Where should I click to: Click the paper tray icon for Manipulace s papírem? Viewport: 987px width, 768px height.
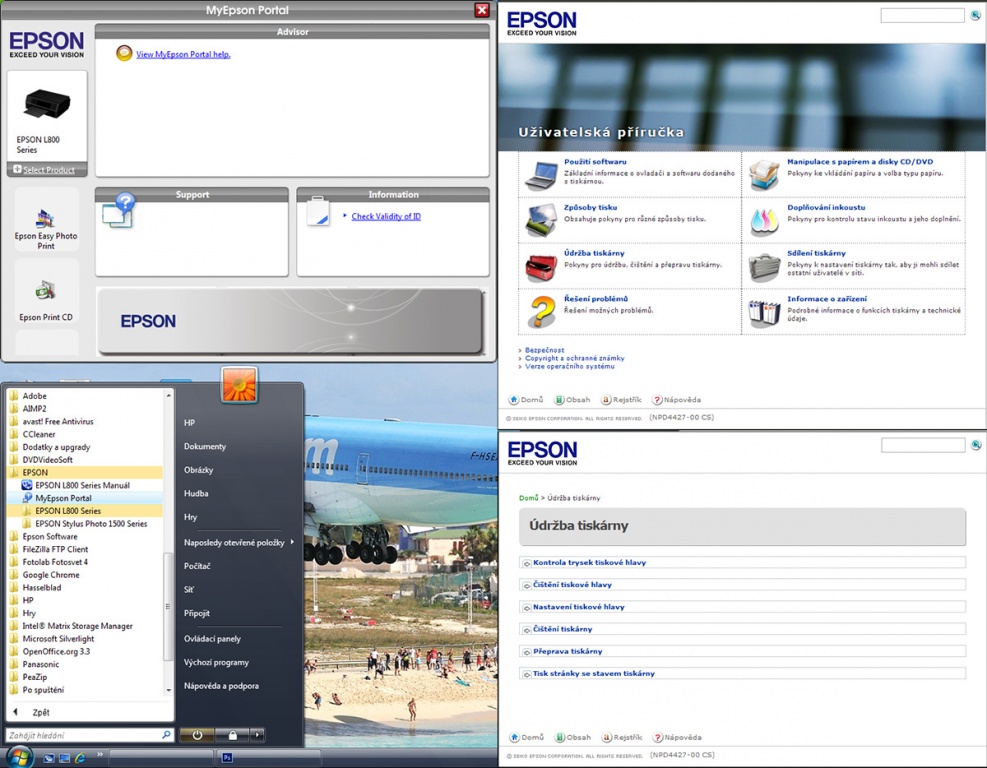click(x=764, y=174)
